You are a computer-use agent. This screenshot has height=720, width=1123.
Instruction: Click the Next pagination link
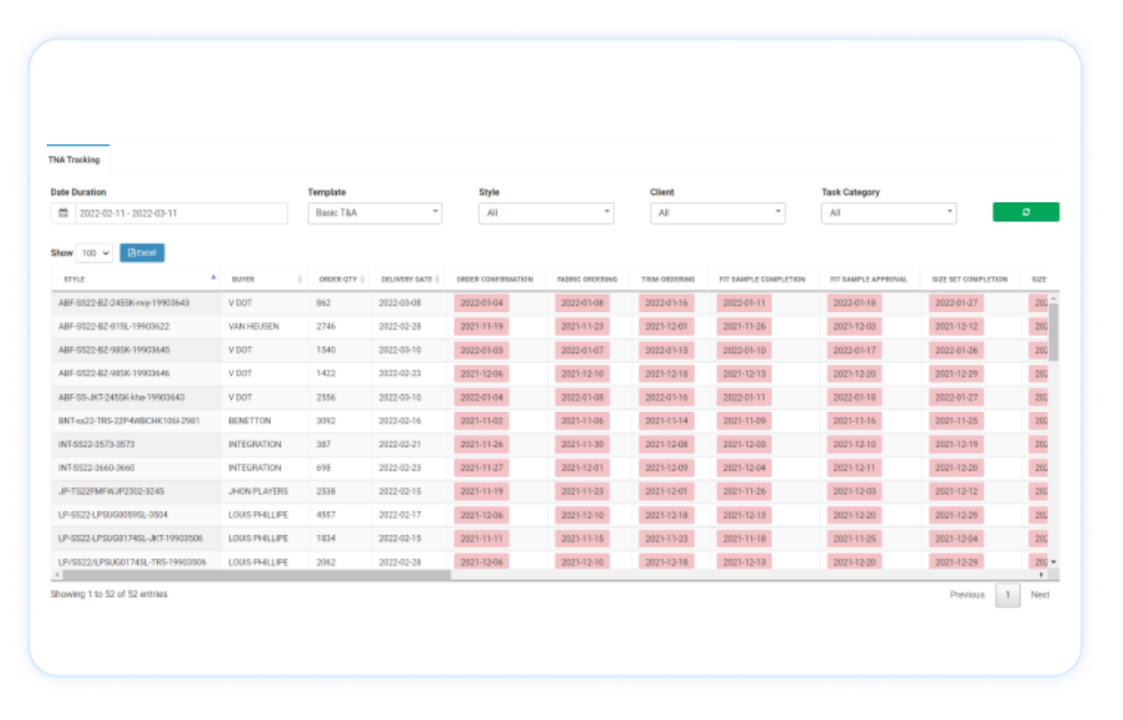(1040, 595)
